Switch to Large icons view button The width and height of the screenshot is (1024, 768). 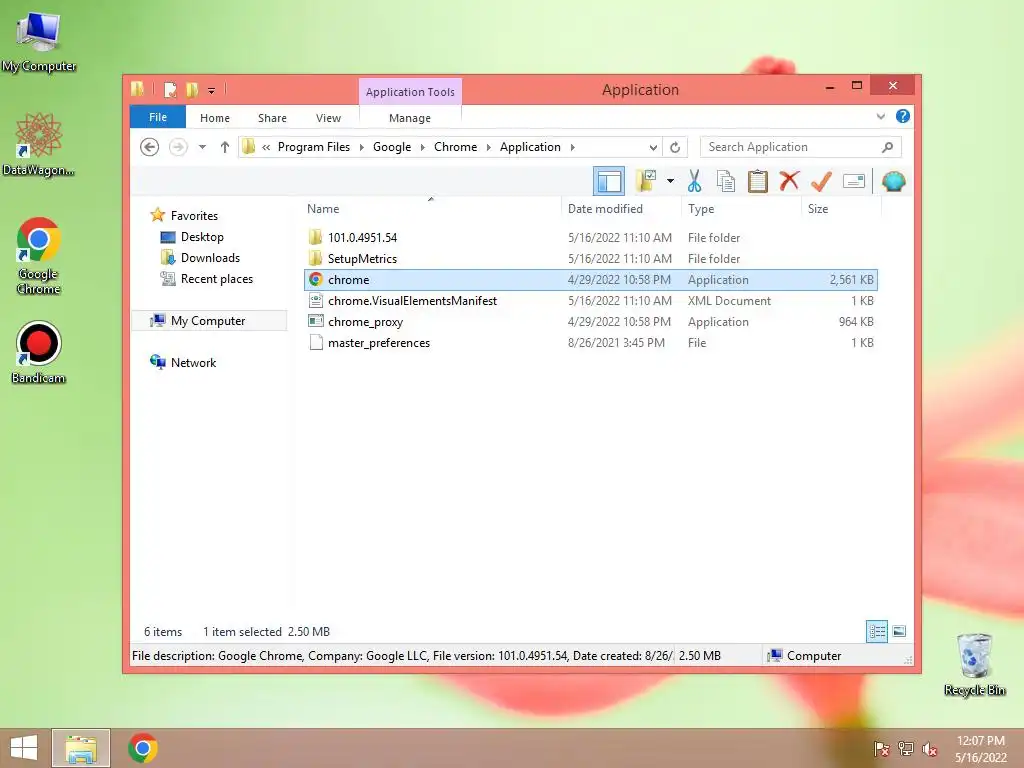tap(899, 631)
